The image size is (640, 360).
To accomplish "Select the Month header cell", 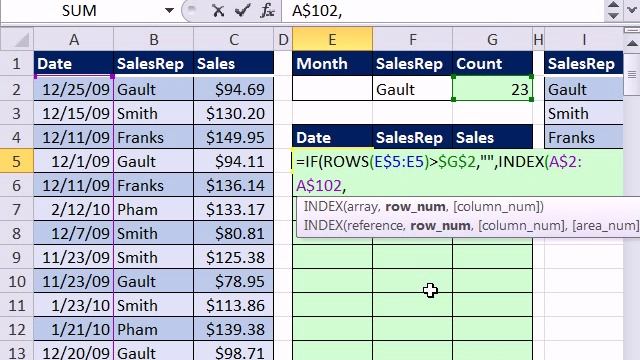I will (x=332, y=64).
